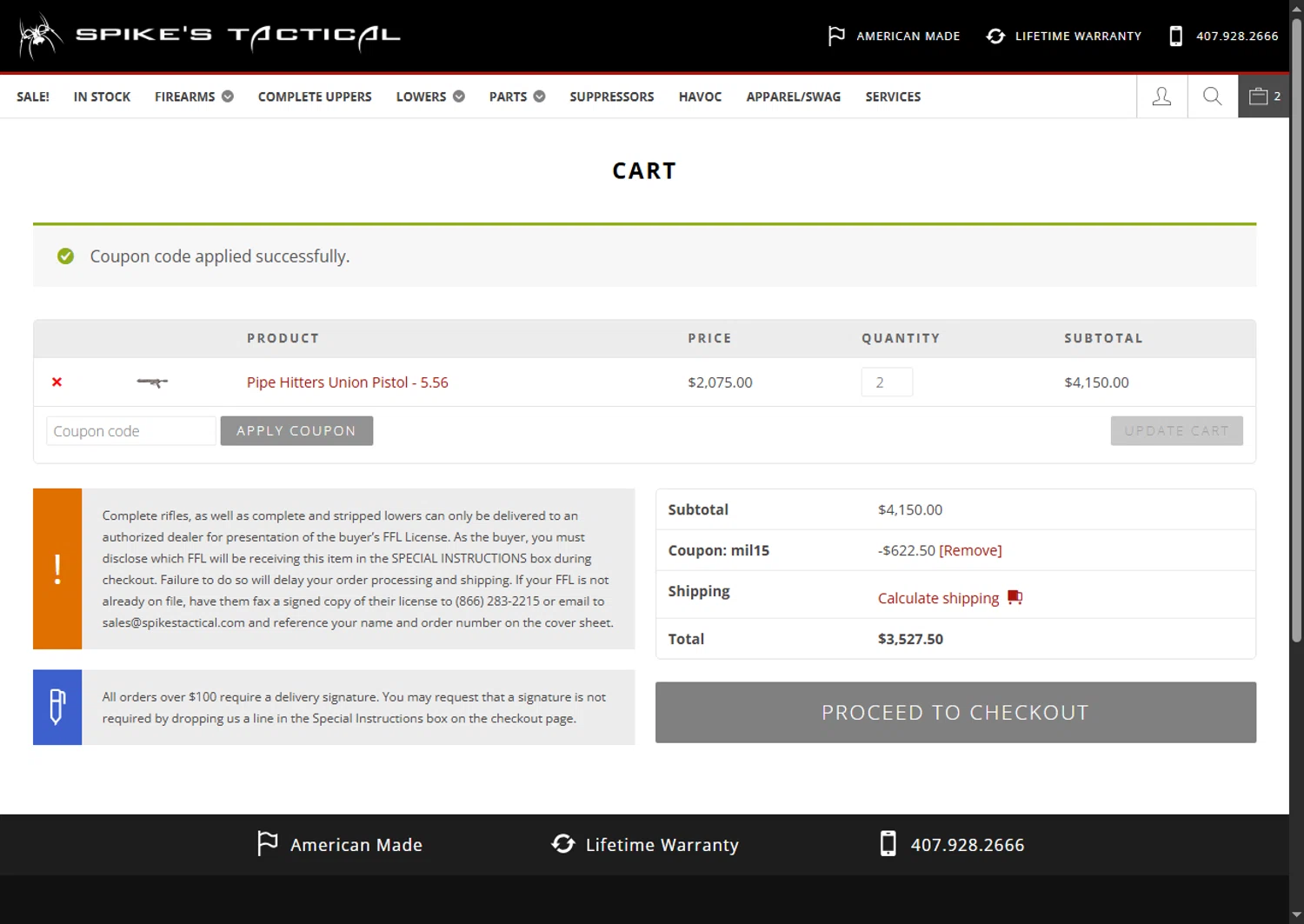Open the Apparel/Swag menu item
The width and height of the screenshot is (1304, 924).
coord(794,96)
